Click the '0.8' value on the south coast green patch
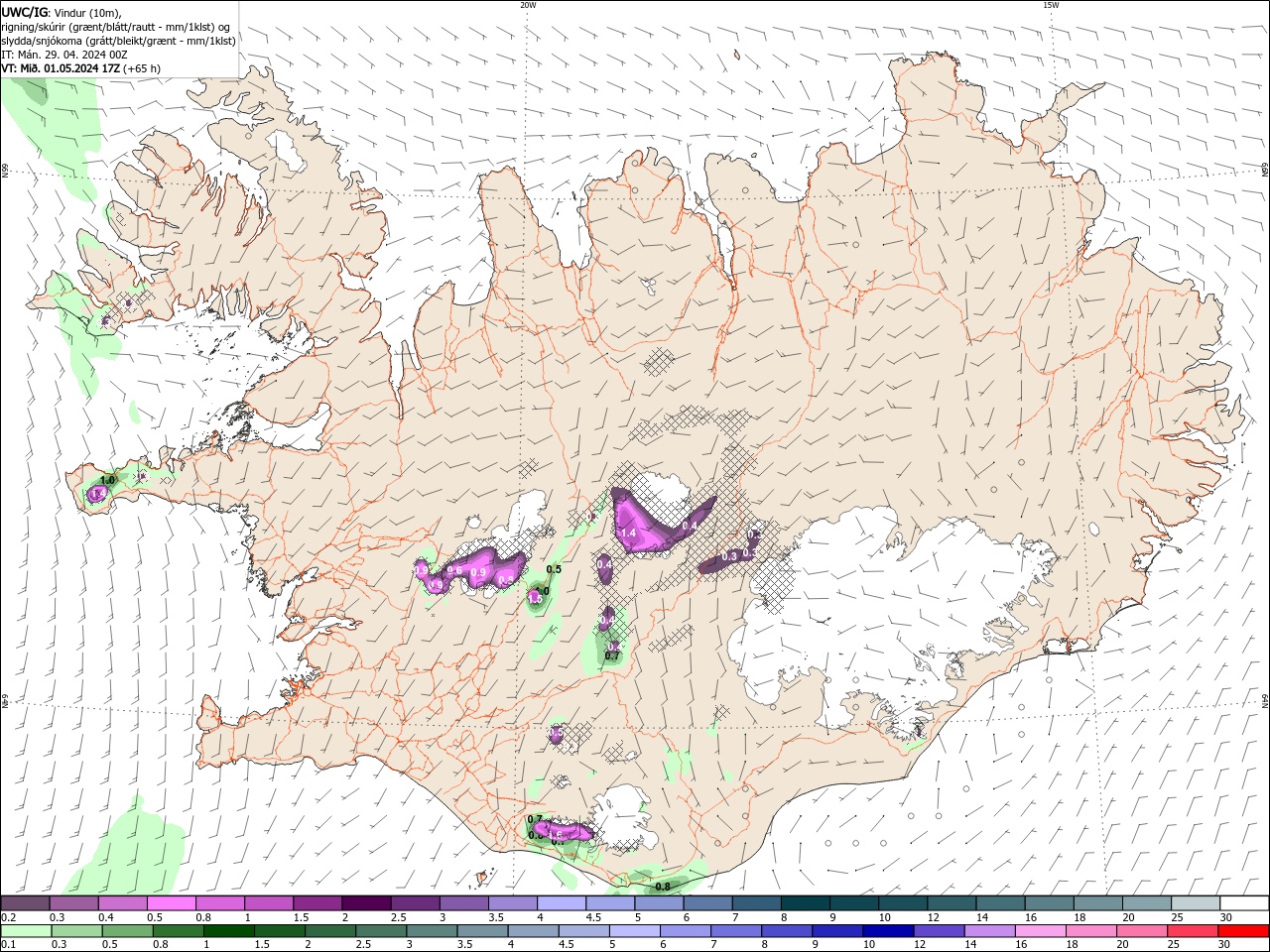 [663, 886]
